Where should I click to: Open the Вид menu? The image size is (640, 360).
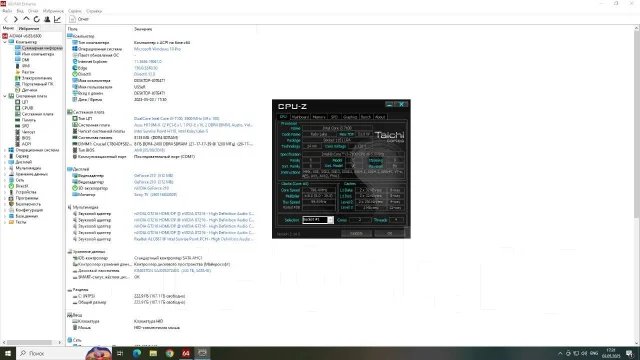[20, 11]
